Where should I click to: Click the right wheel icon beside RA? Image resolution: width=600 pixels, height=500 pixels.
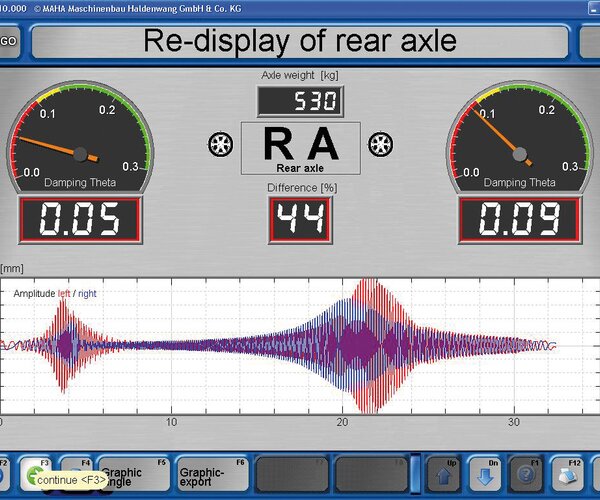pos(378,143)
